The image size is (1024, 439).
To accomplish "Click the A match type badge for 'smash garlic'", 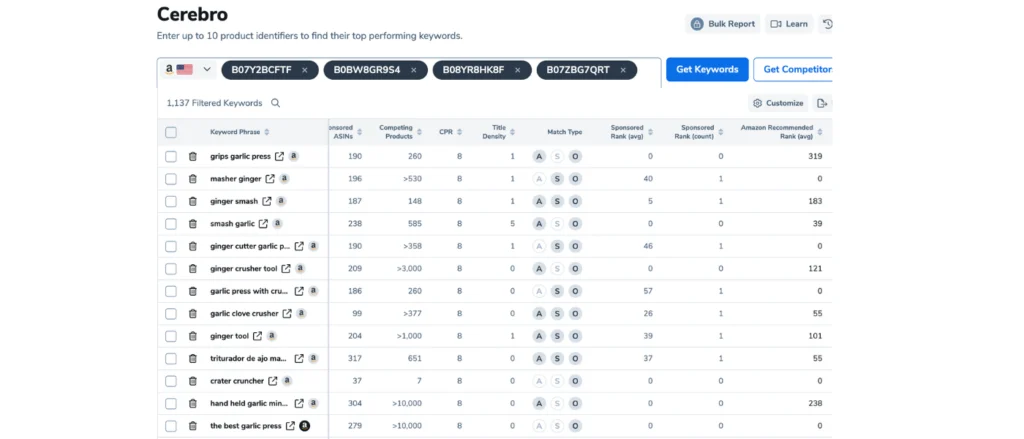I will [x=539, y=223].
